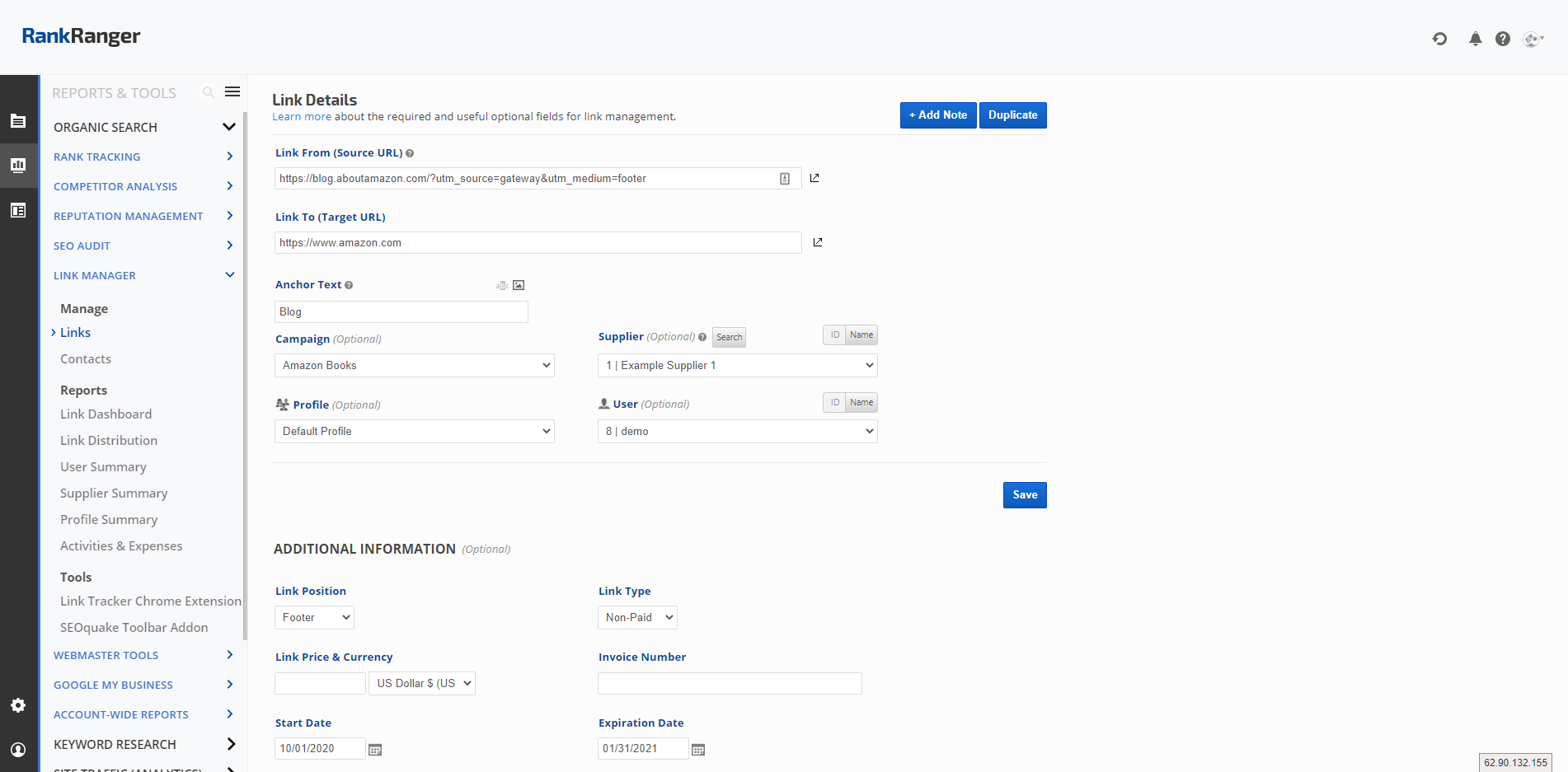Click the Expiration Date calendar icon

tap(698, 750)
